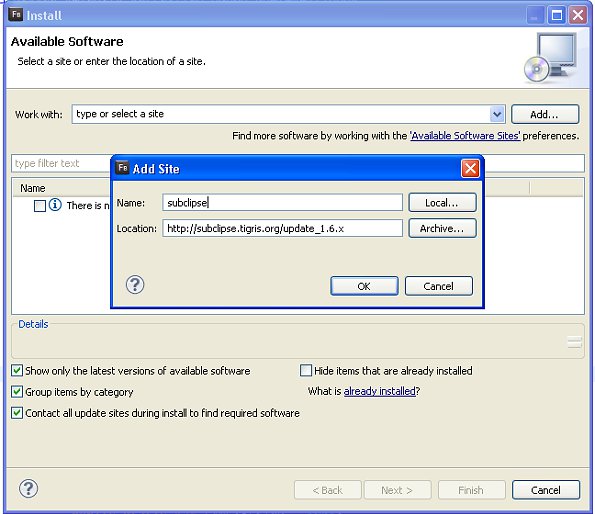
Task: Click the 'Next >' wizard button
Action: tap(397, 490)
